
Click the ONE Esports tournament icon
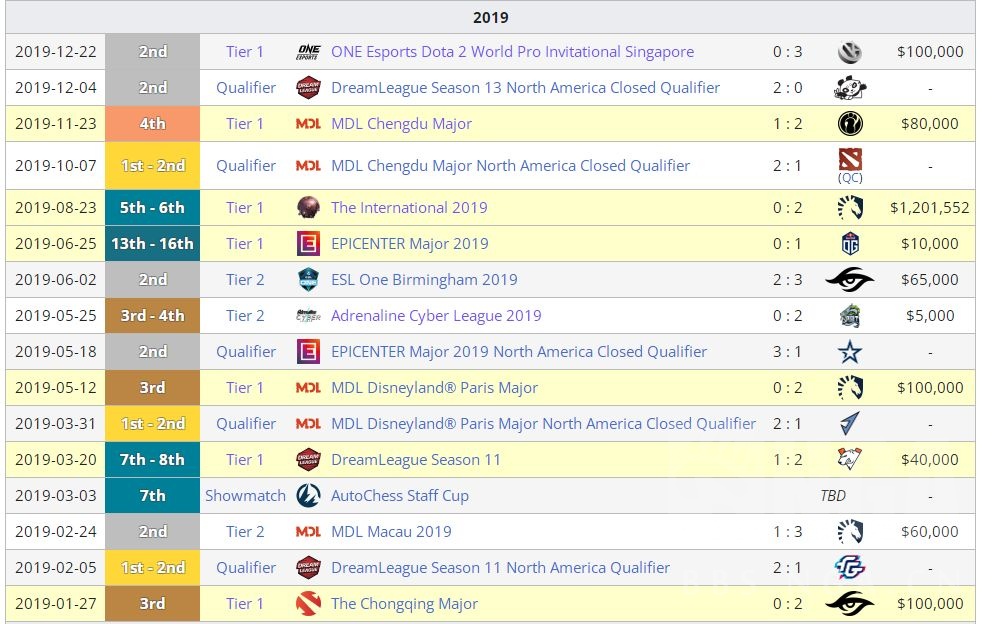click(x=310, y=51)
